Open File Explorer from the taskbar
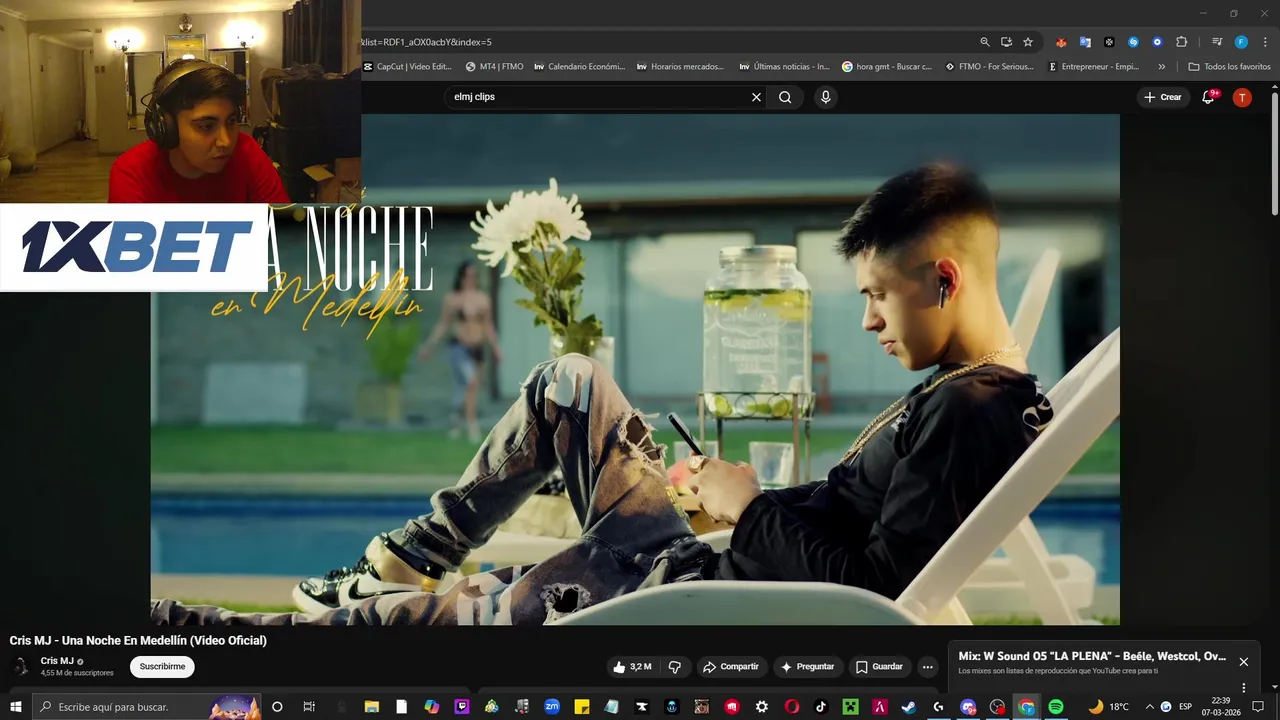1280x720 pixels. point(371,707)
